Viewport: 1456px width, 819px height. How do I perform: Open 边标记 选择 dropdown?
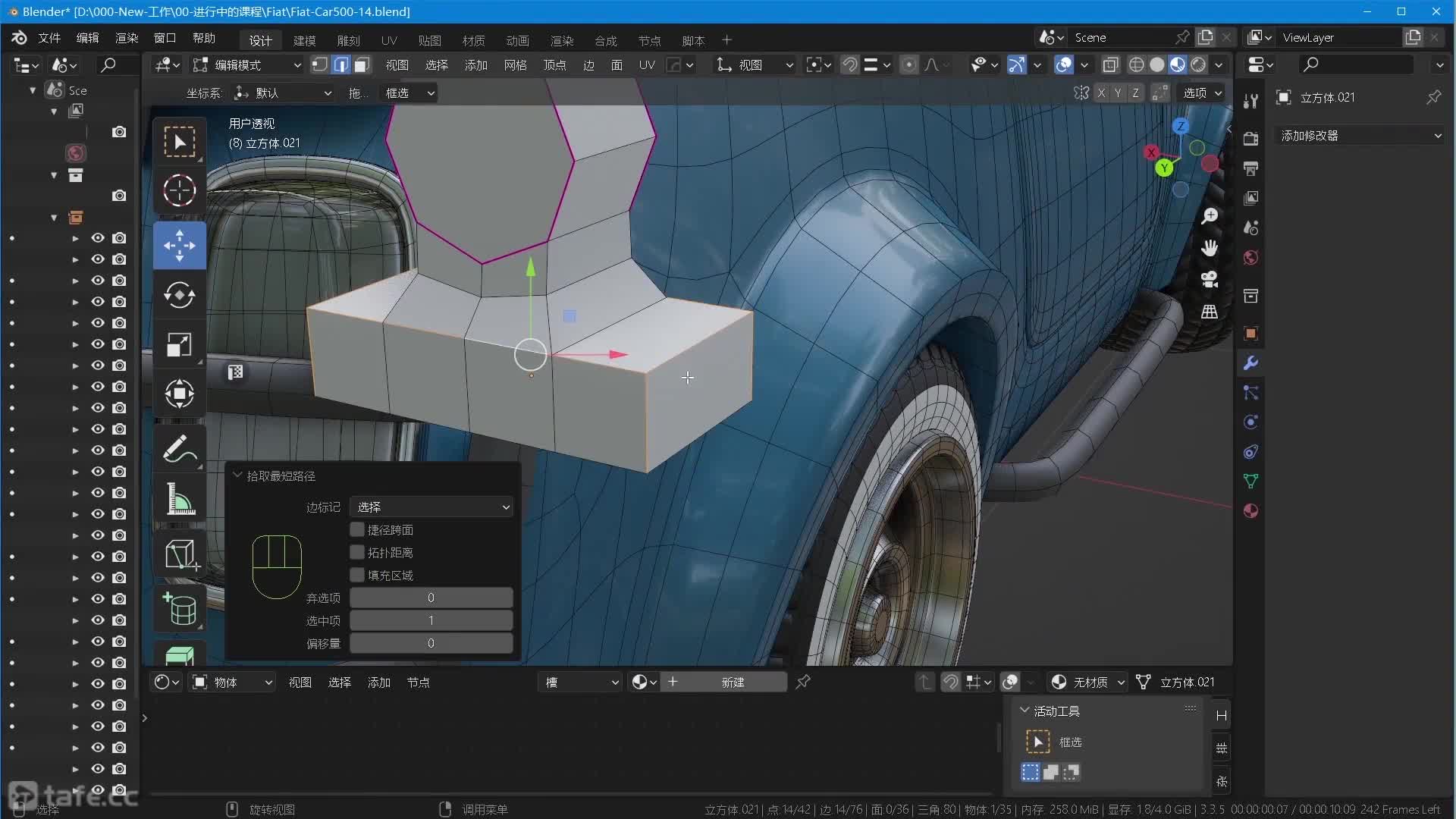point(431,507)
